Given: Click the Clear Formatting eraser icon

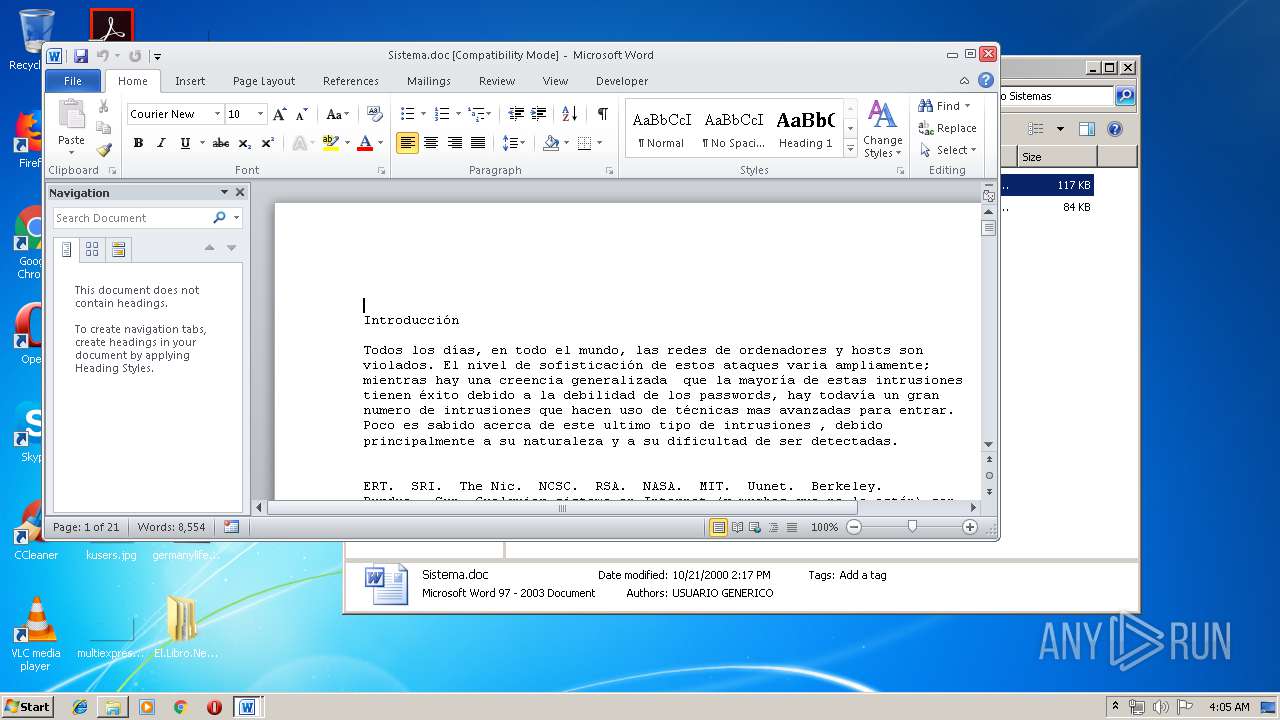Looking at the screenshot, I should click(x=375, y=114).
